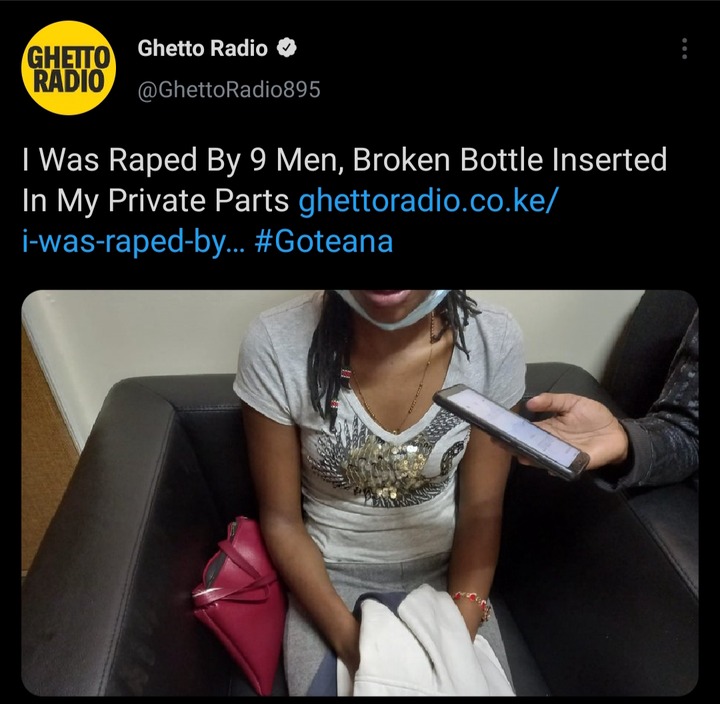This screenshot has height=704, width=720.
Task: Click the truncated i-was-raped-by… link text
Action: point(134,242)
